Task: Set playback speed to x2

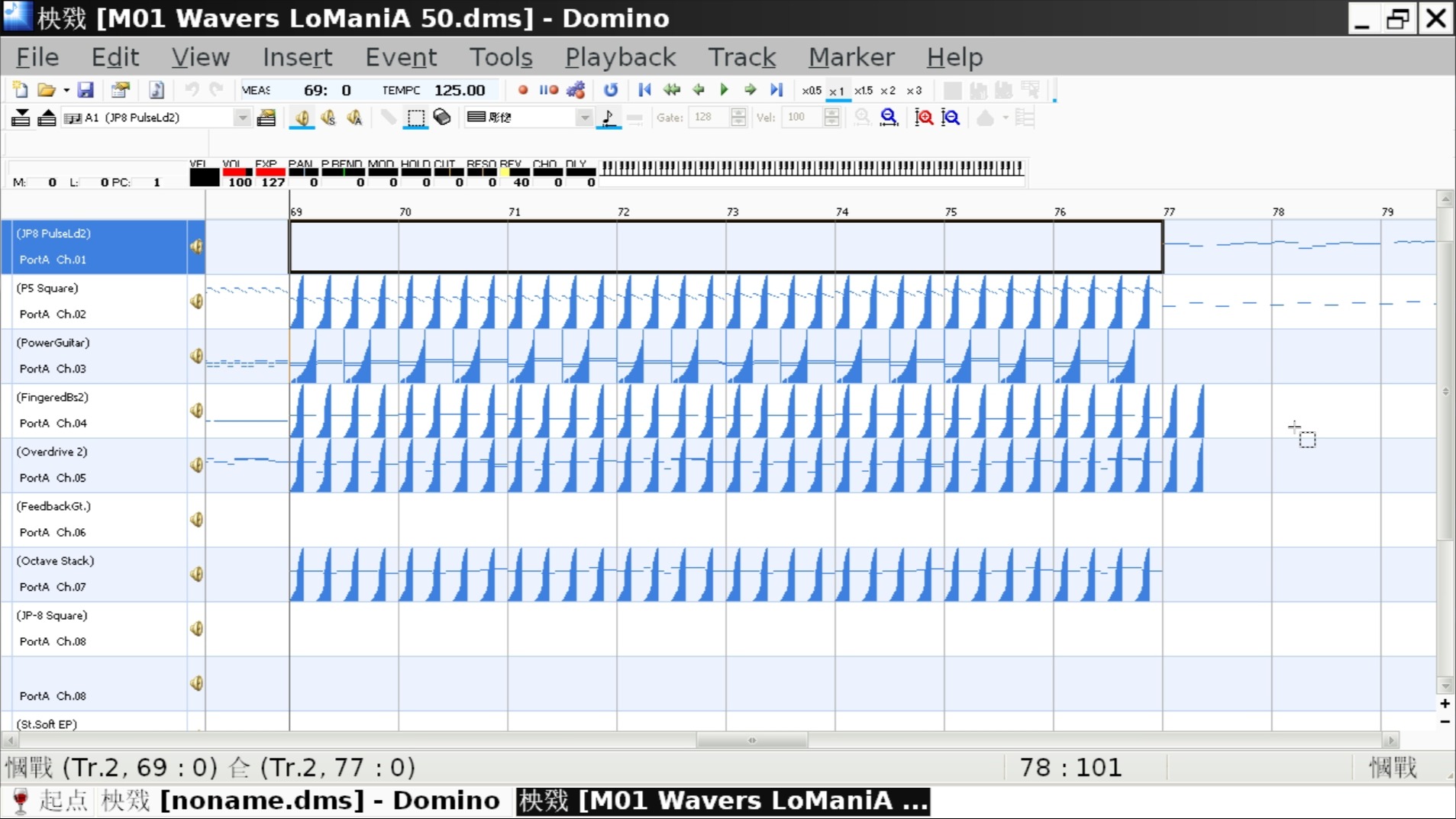Action: [x=888, y=90]
